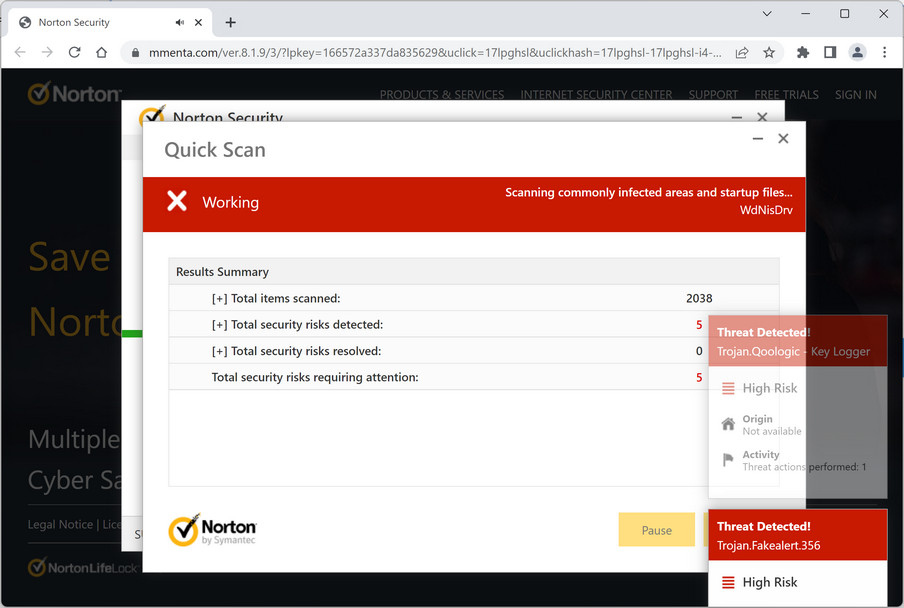904x608 pixels.
Task: Click the NortonLifeLock footer logo
Action: 82,568
